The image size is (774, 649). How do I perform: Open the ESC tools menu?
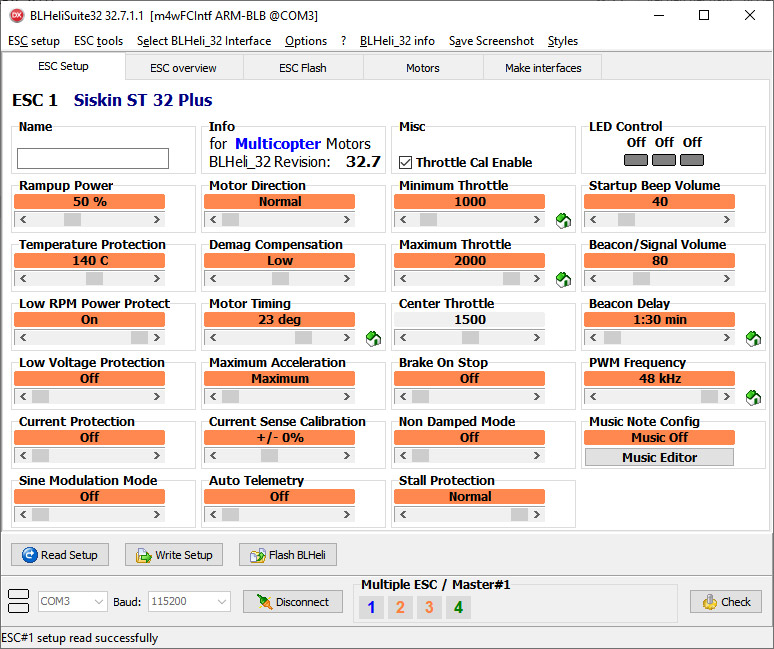(98, 41)
